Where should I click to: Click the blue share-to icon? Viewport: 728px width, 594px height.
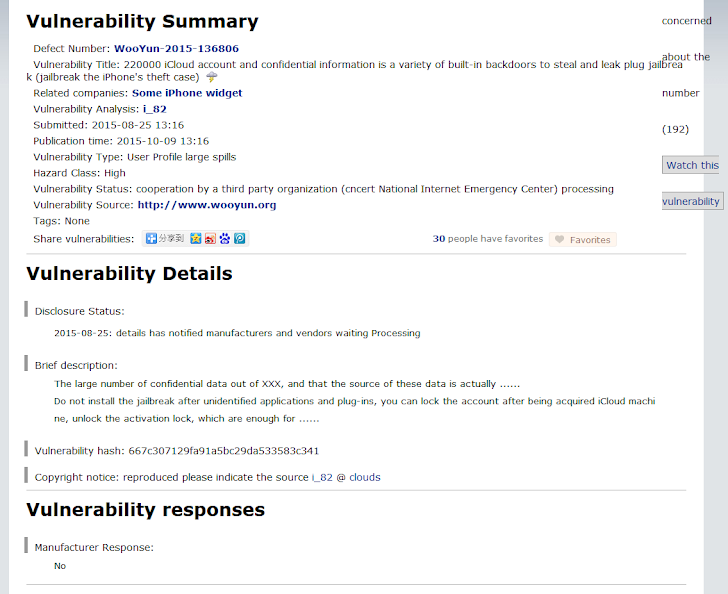tap(151, 239)
